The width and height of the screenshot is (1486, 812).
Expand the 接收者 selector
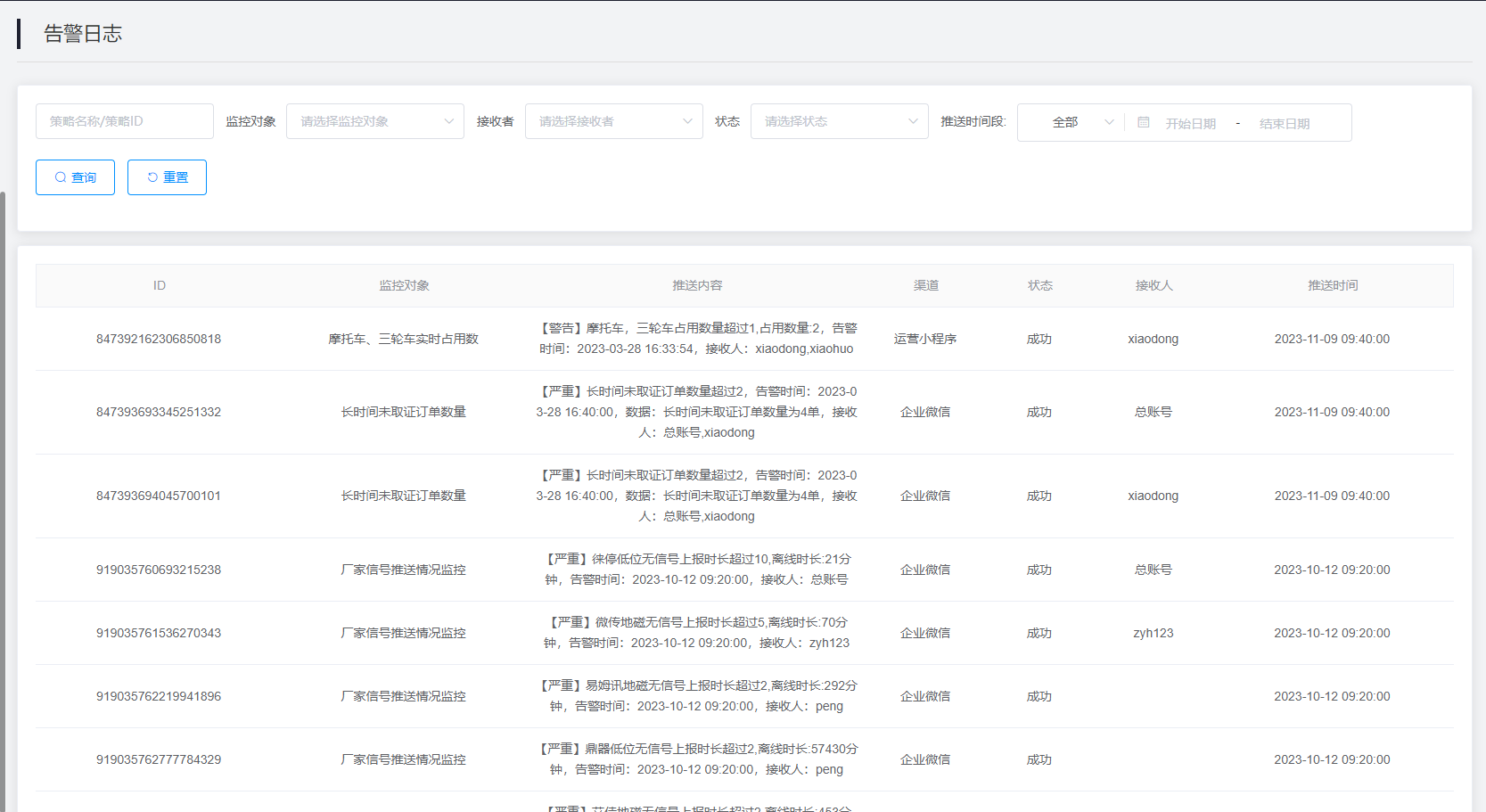[x=613, y=121]
